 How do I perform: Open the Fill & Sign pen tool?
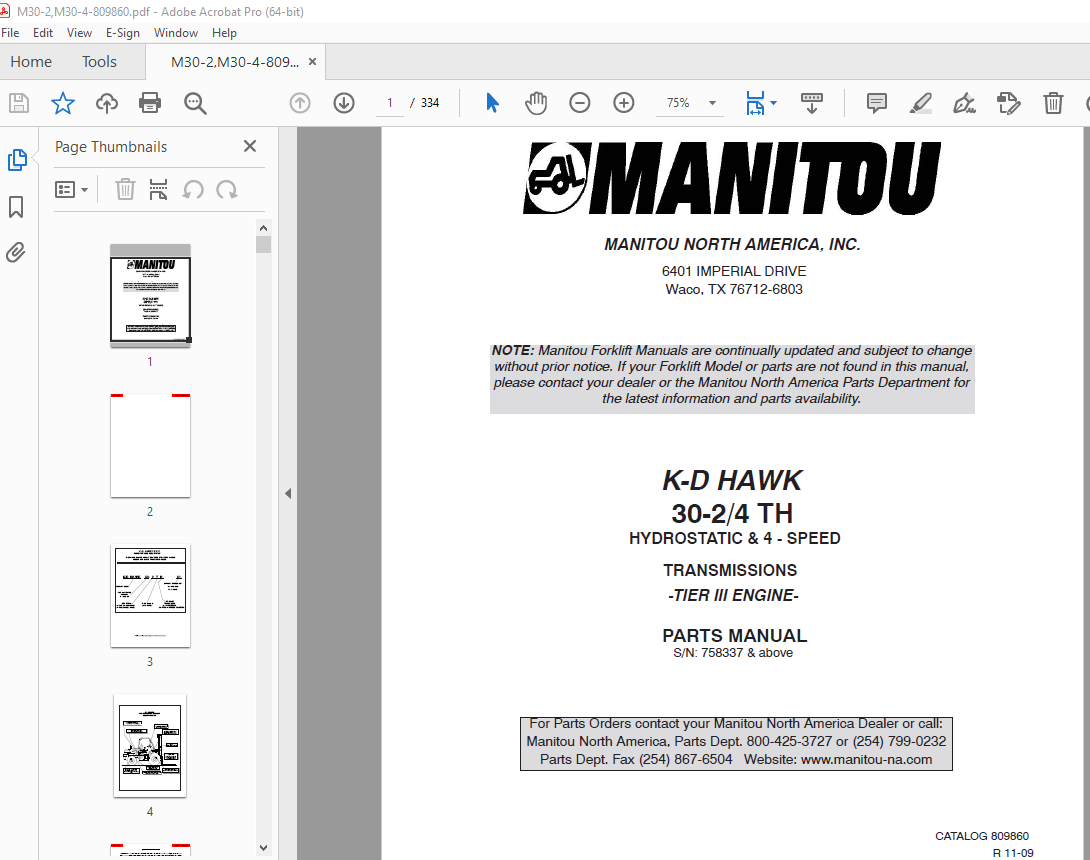click(964, 104)
